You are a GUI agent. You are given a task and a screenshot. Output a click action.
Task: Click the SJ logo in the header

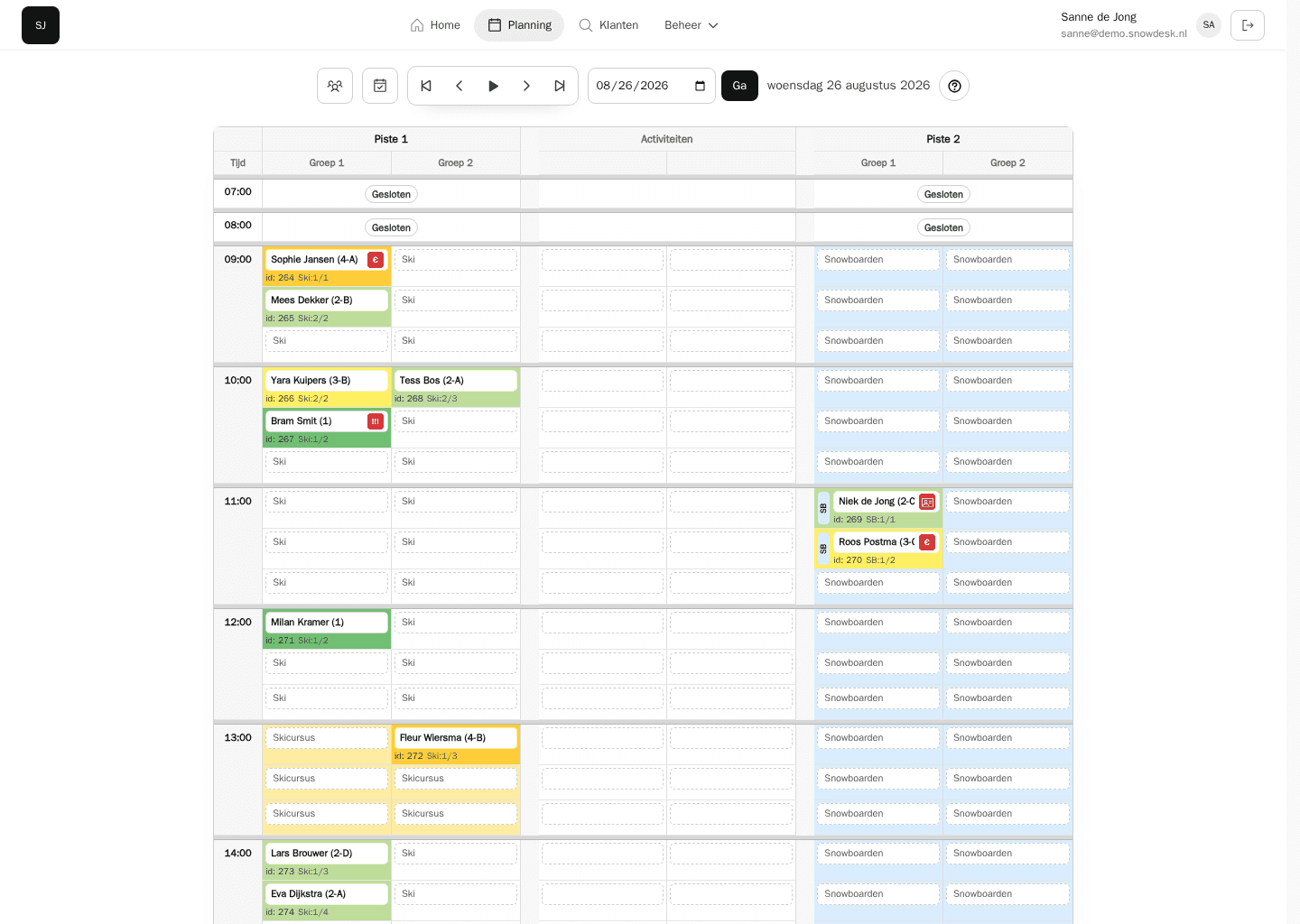[x=41, y=25]
